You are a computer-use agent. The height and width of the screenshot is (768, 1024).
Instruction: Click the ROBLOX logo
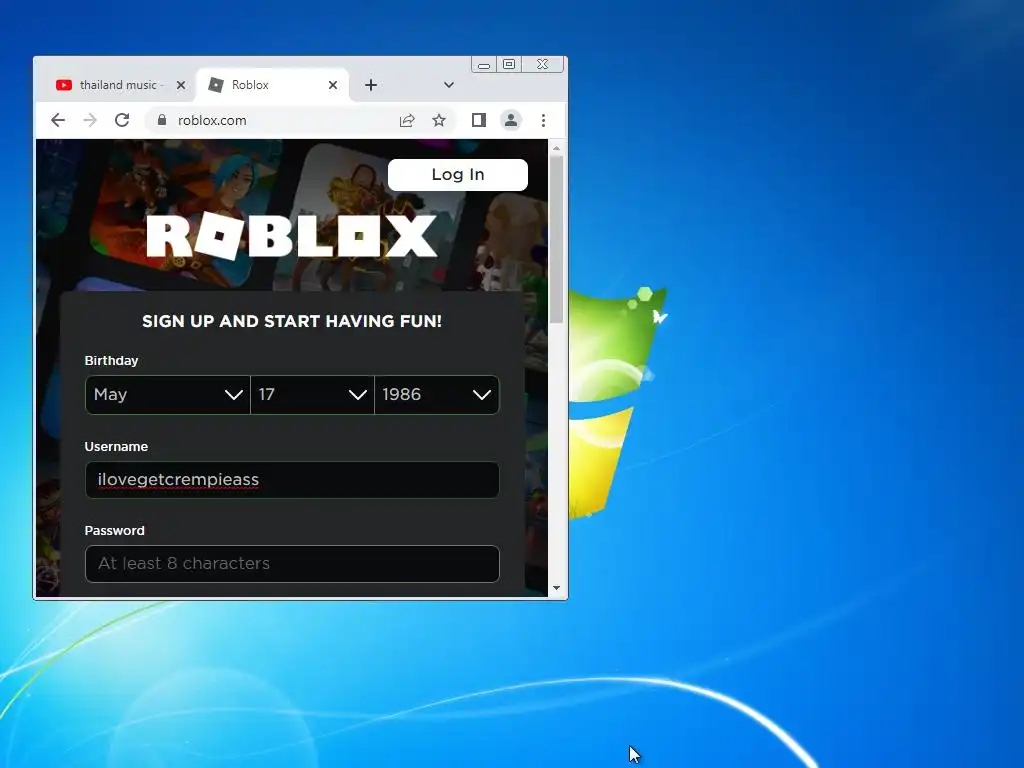[x=292, y=236]
